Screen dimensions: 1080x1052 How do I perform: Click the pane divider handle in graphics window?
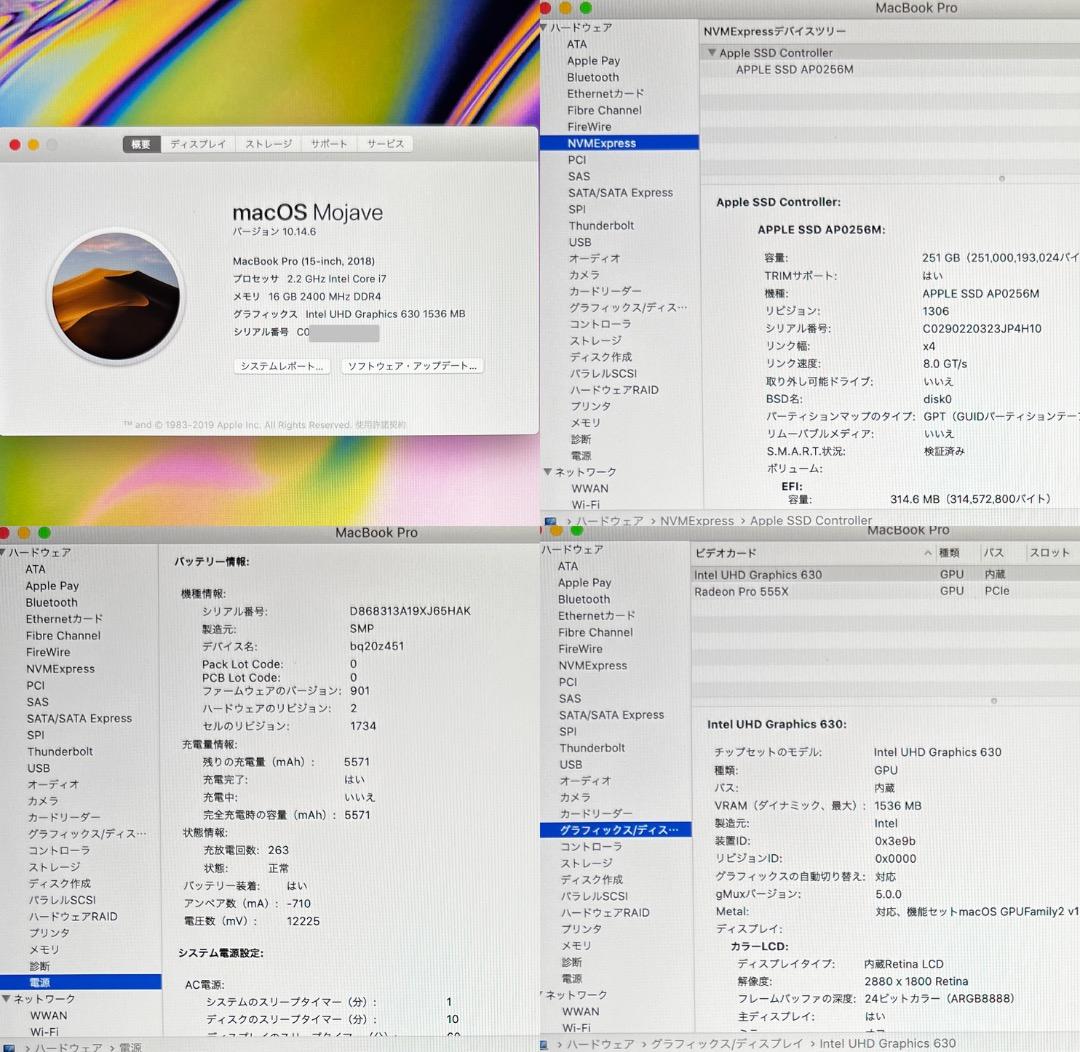tap(993, 701)
